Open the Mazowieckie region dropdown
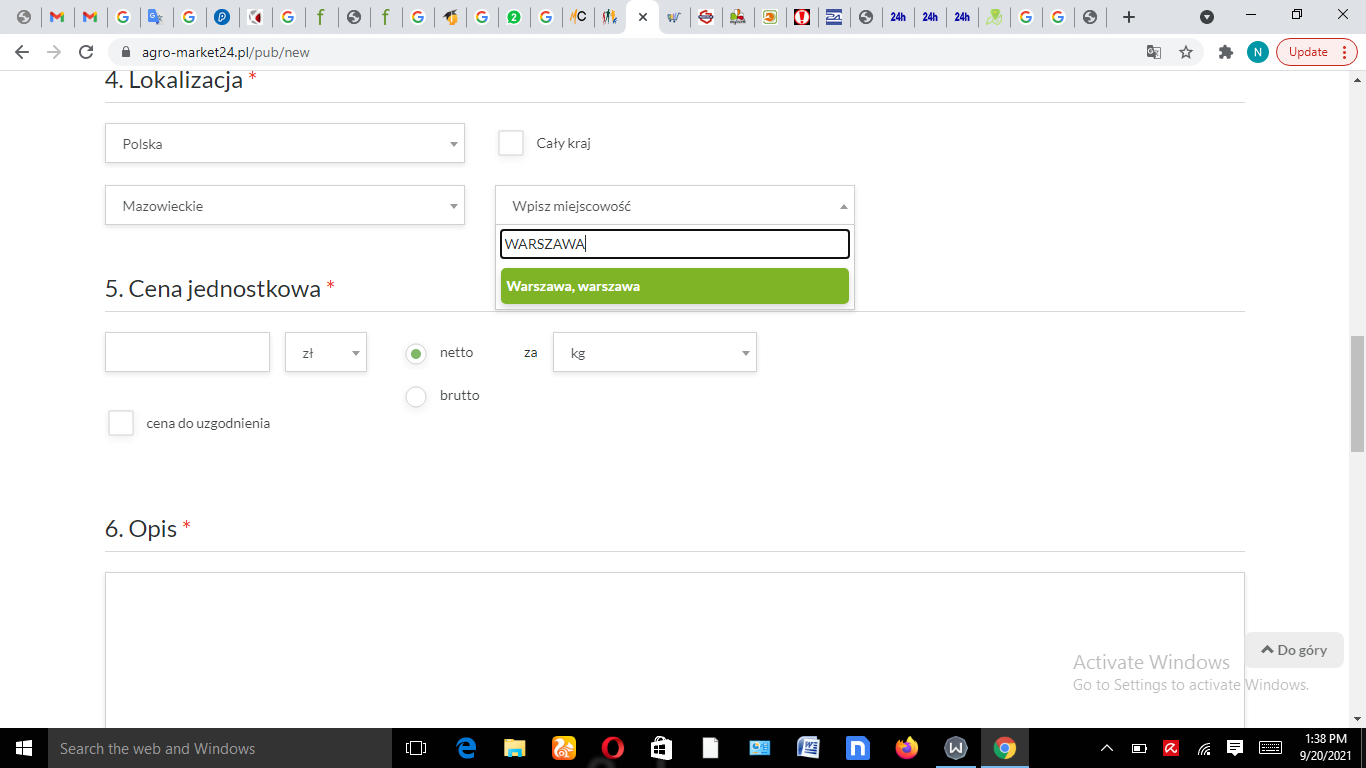This screenshot has height=768, width=1366. pos(285,205)
